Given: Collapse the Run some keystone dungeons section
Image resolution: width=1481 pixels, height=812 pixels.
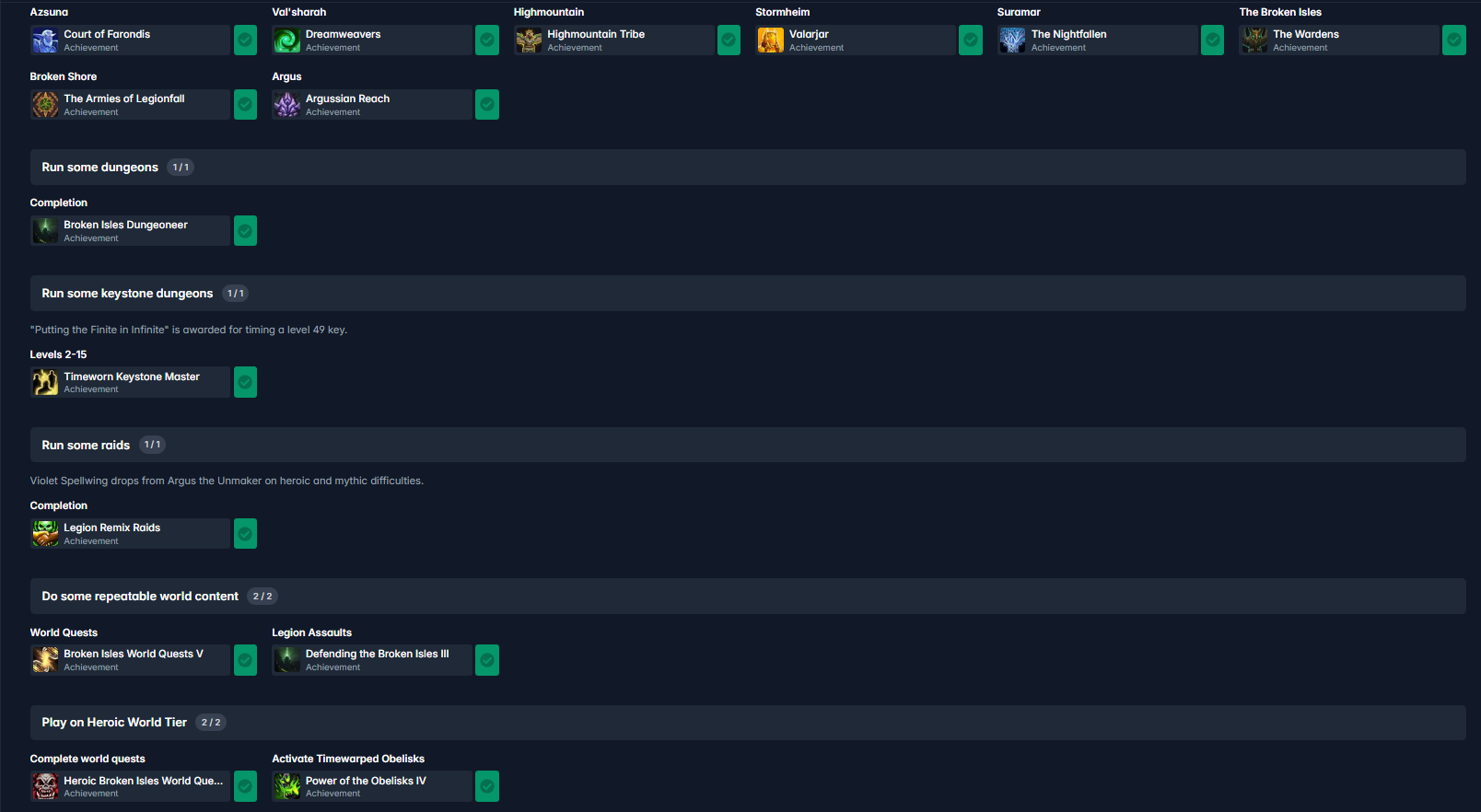Looking at the screenshot, I should tap(748, 294).
